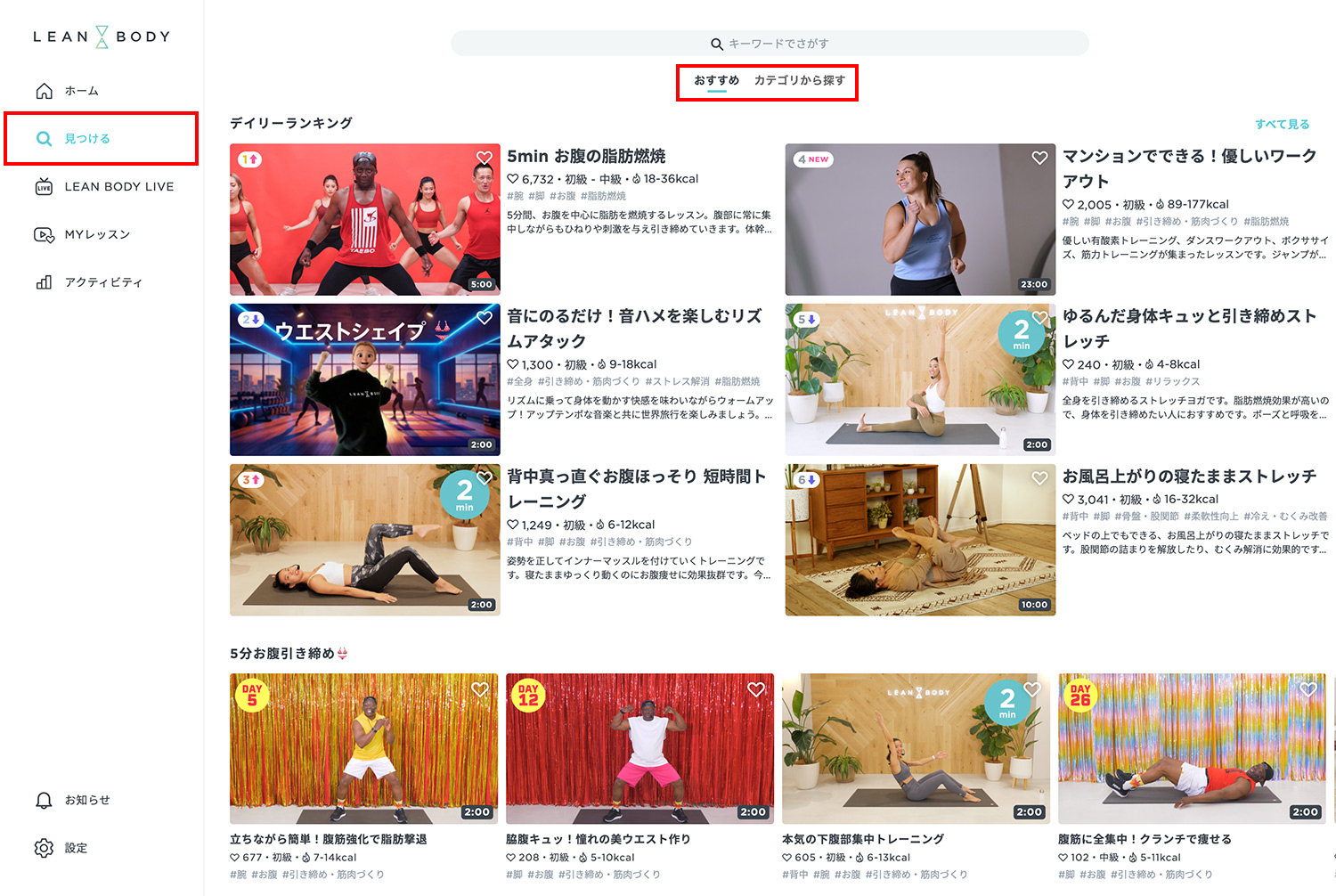The height and width of the screenshot is (896, 1336).
Task: Play the 5min お腹の脂肪燃焼 thumbnail
Action: pos(365,220)
